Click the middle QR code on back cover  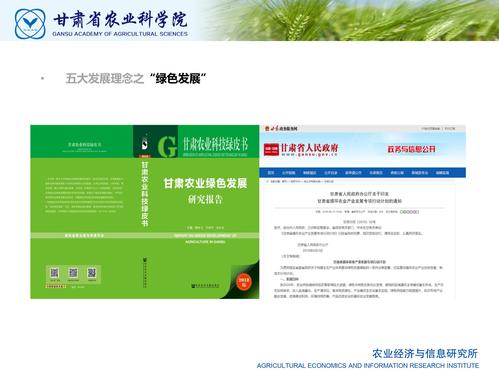click(x=73, y=273)
